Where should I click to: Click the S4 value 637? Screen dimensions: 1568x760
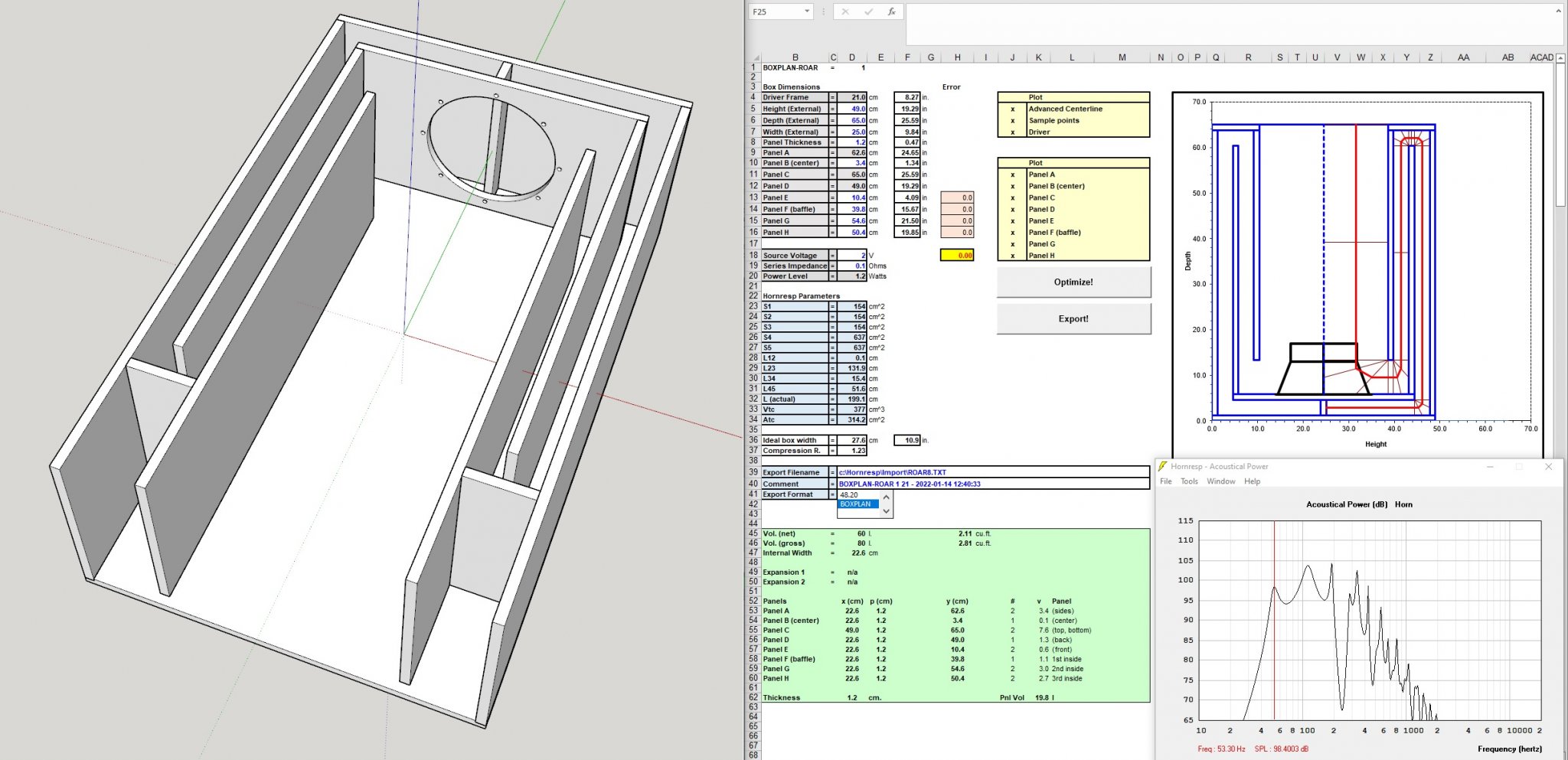point(852,337)
